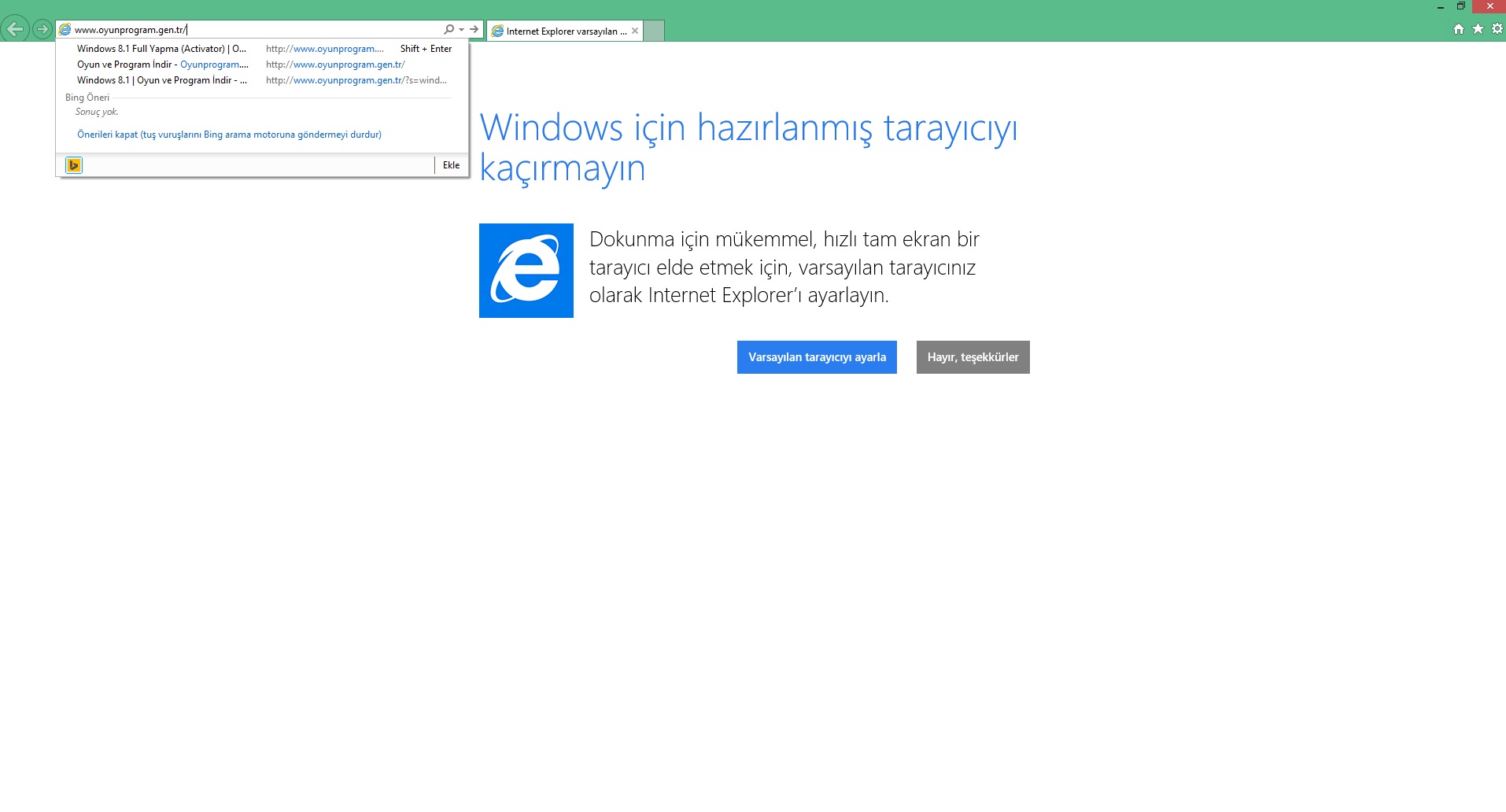Image resolution: width=1506 pixels, height=812 pixels.
Task: Expand the address bar autocomplete dropdown arrow
Action: (461, 30)
